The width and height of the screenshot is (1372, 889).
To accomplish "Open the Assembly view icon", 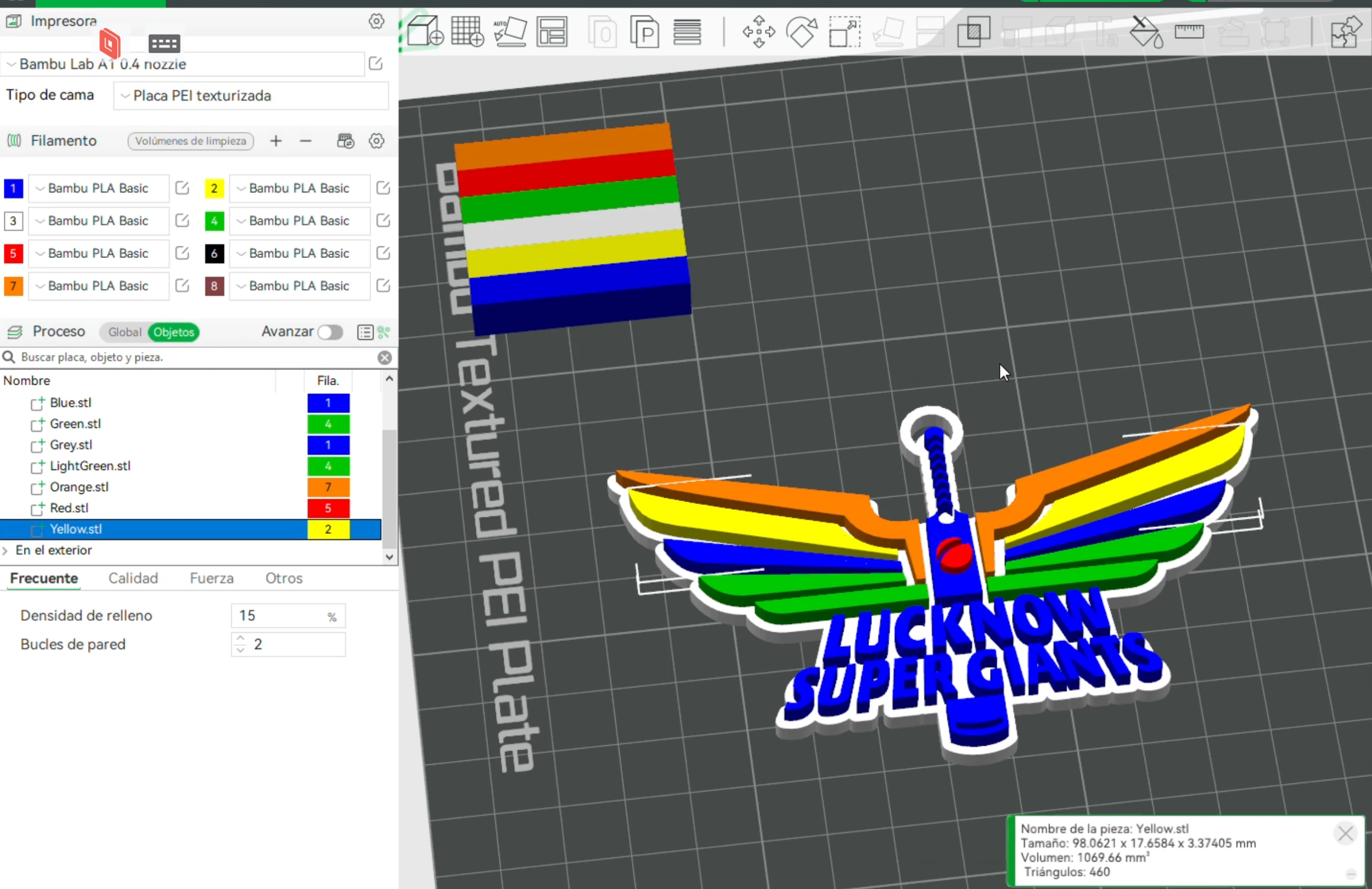I will click(1346, 32).
